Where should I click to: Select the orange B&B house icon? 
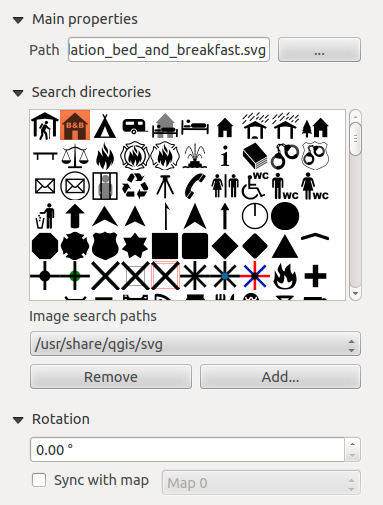[75, 125]
